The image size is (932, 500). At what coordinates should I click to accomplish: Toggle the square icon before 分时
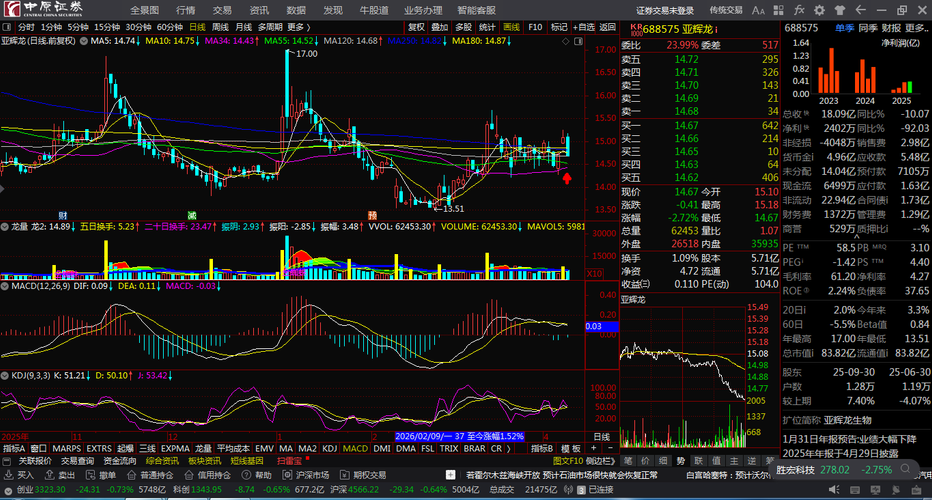[x=7, y=27]
